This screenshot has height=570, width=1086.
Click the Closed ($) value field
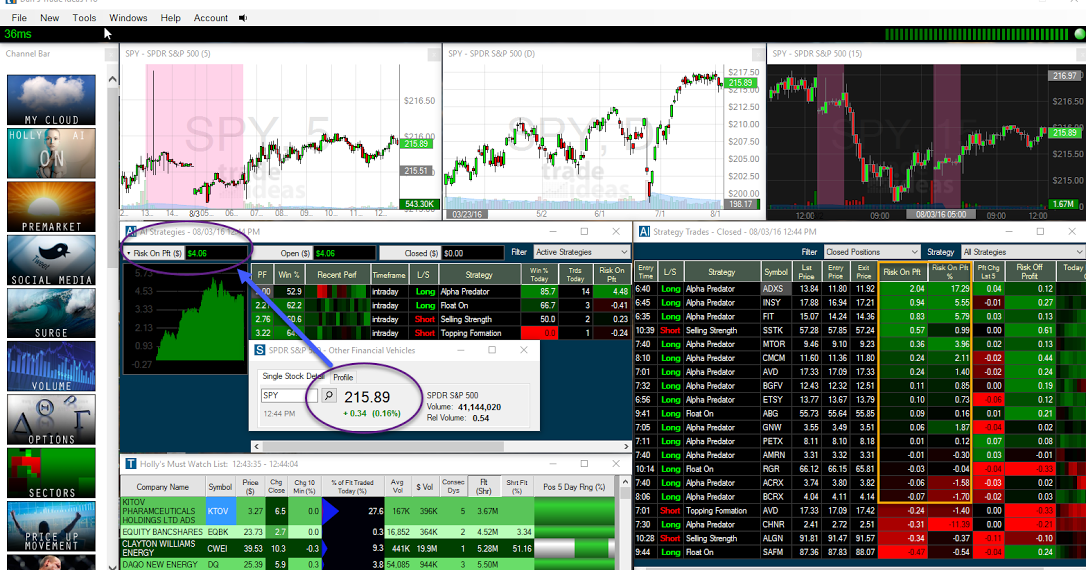point(472,253)
